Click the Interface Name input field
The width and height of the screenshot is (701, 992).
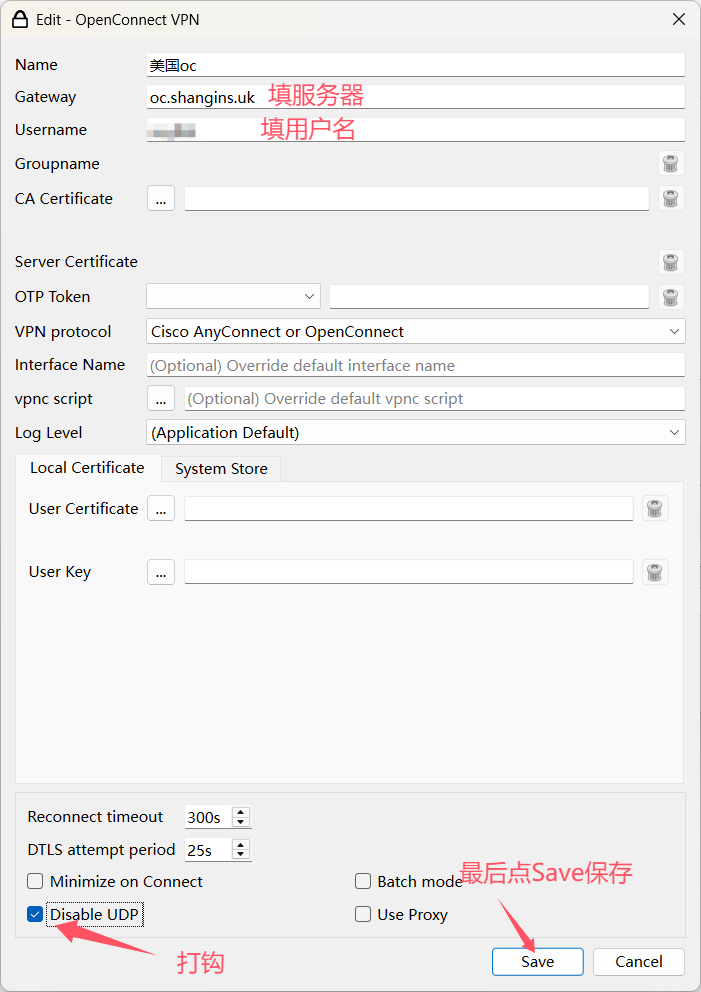tap(415, 365)
